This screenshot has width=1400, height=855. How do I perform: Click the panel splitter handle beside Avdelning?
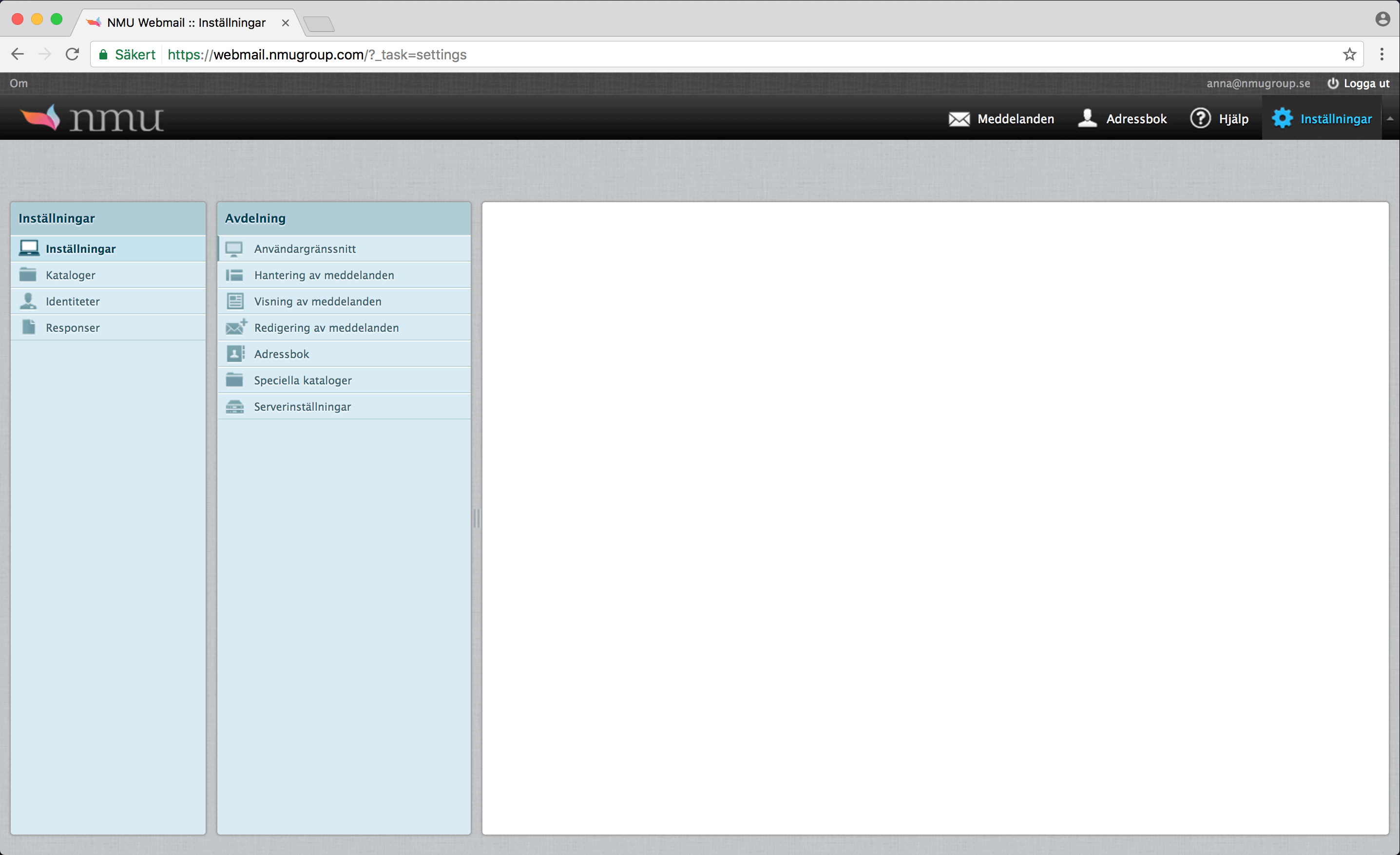(476, 518)
